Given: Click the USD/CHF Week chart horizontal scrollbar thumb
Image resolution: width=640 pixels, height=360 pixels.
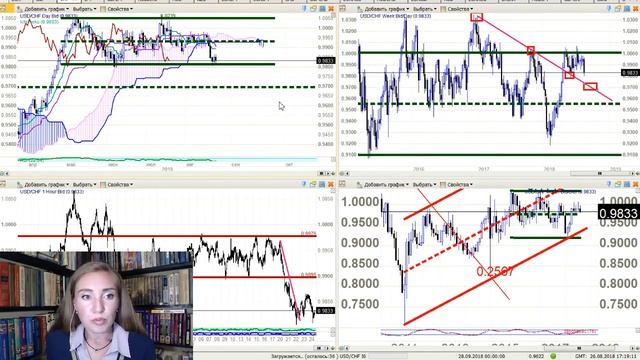Looking at the screenshot, I should pyautogui.click(x=600, y=173).
